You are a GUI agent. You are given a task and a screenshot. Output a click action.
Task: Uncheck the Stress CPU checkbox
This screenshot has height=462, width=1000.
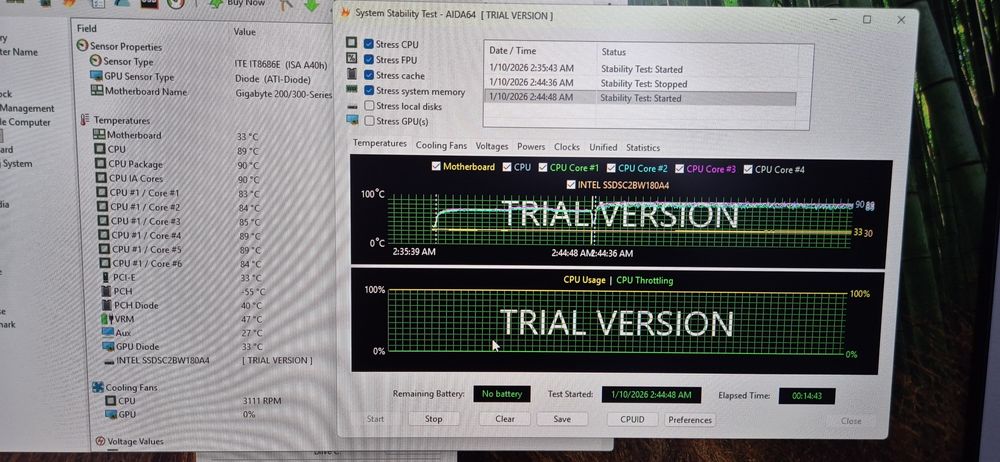[369, 44]
